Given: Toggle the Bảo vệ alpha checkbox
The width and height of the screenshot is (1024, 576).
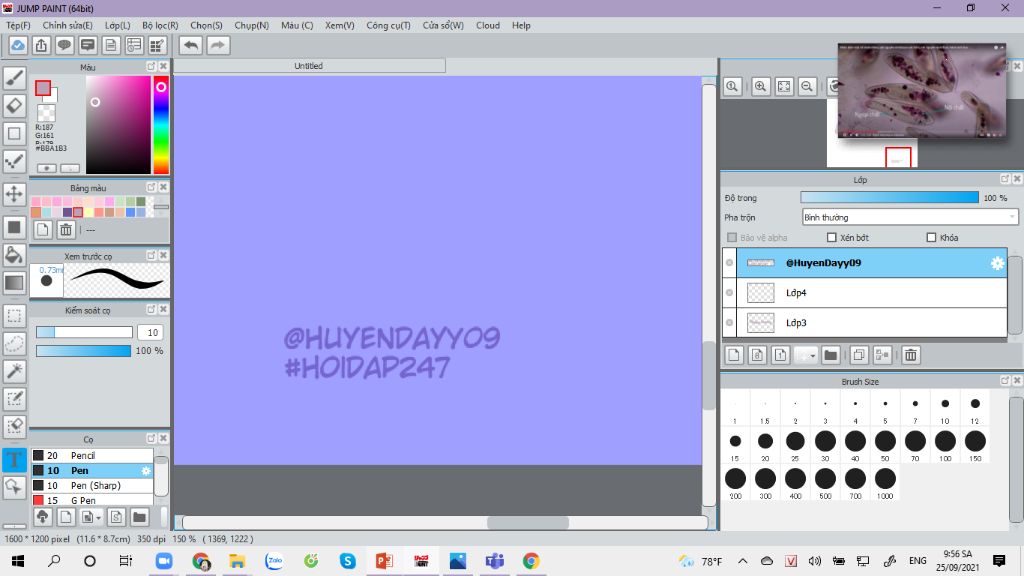Looking at the screenshot, I should coord(732,238).
